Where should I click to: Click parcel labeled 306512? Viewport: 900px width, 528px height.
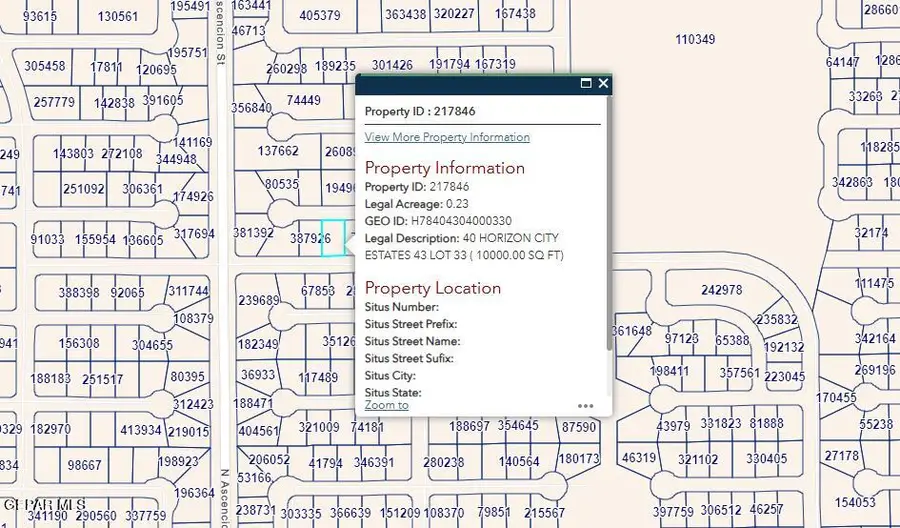pyautogui.click(x=721, y=510)
